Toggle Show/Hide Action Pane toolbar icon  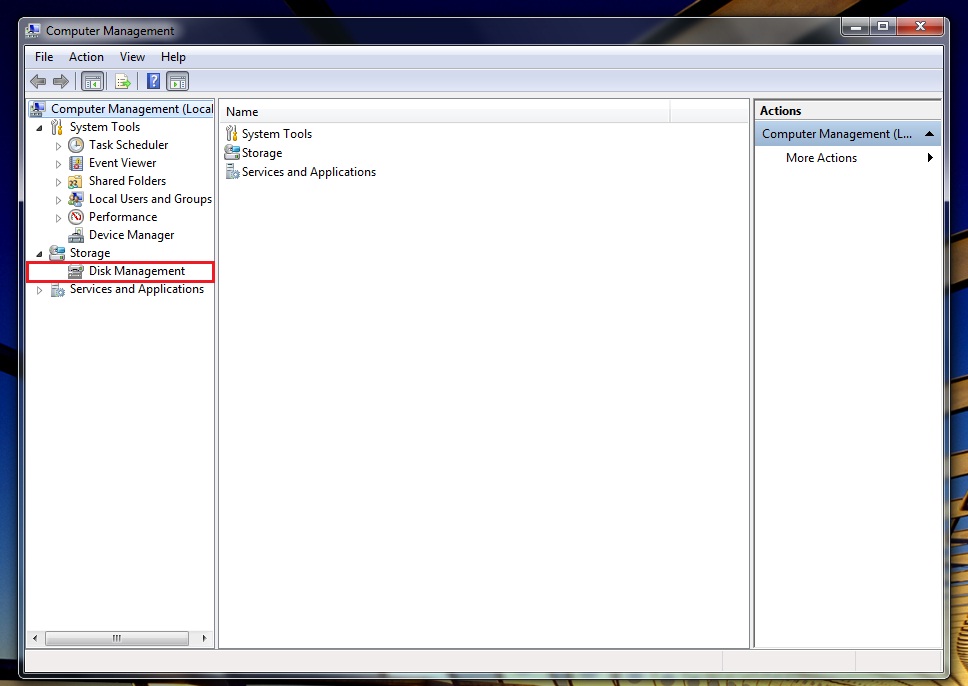(x=178, y=81)
